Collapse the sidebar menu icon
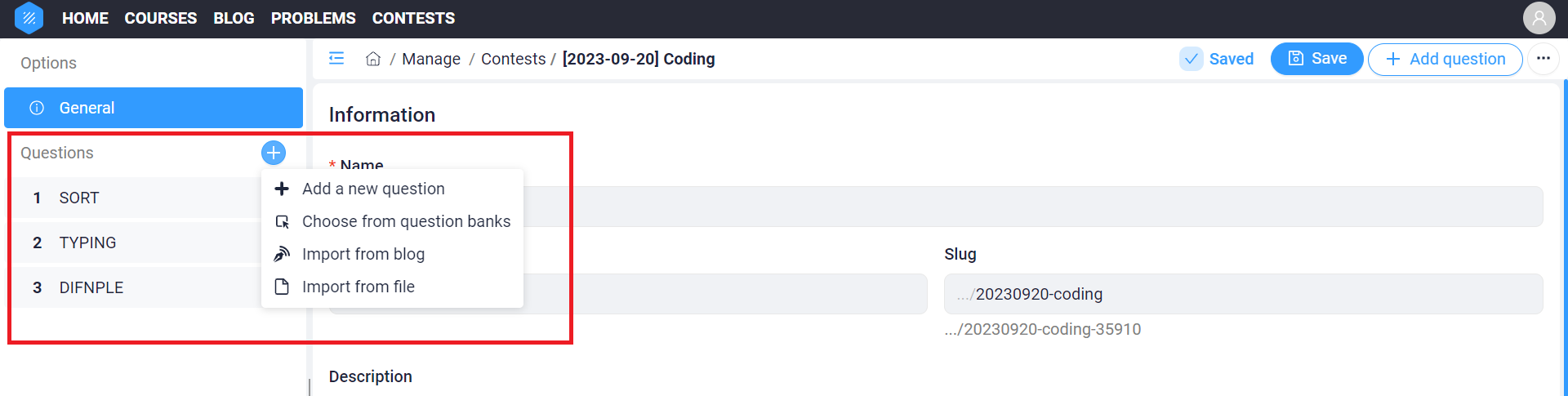Viewport: 1568px width, 396px height. tap(336, 59)
